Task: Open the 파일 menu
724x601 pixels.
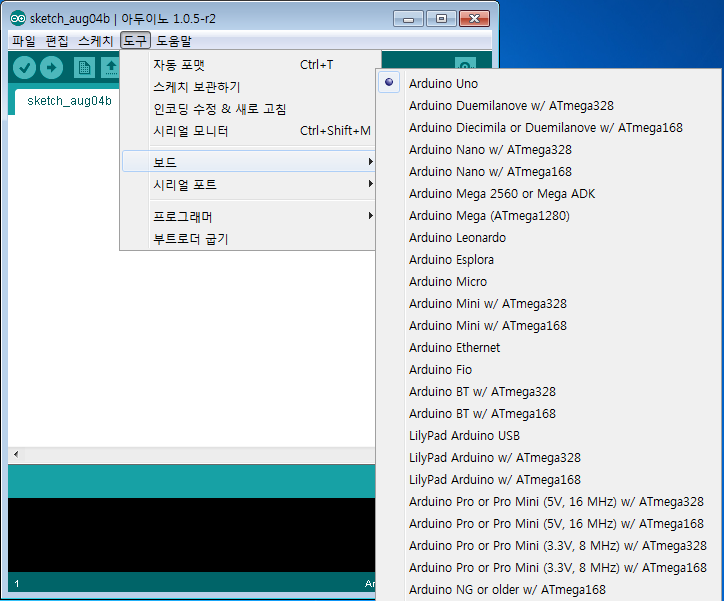Action: point(24,41)
